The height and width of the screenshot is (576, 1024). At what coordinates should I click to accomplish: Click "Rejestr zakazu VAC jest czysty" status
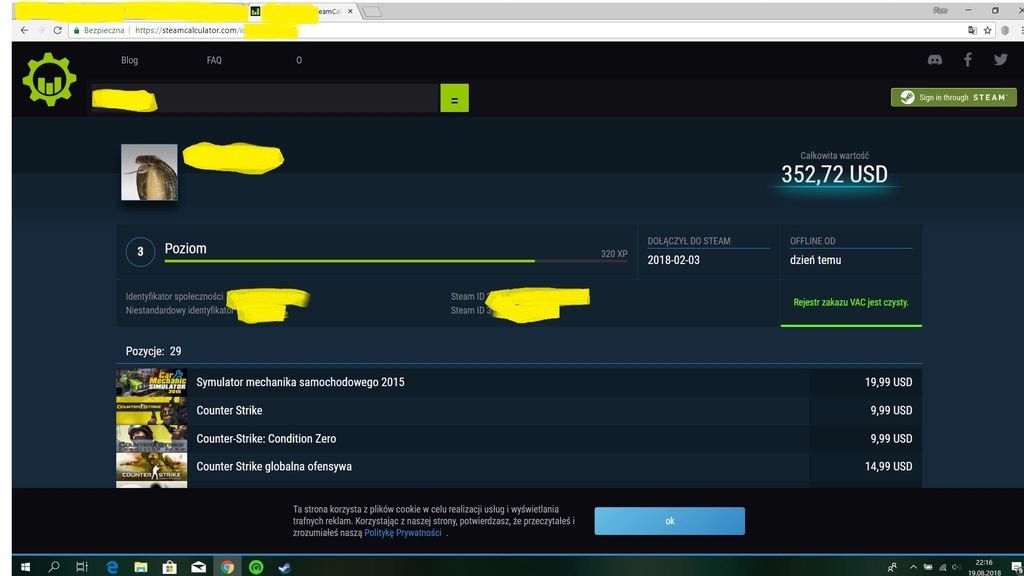(851, 302)
